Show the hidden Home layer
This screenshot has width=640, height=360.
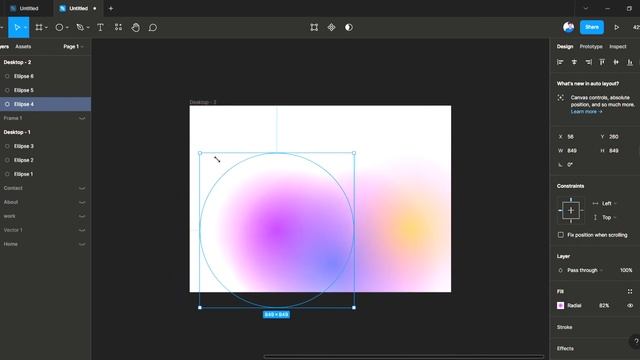point(82,244)
